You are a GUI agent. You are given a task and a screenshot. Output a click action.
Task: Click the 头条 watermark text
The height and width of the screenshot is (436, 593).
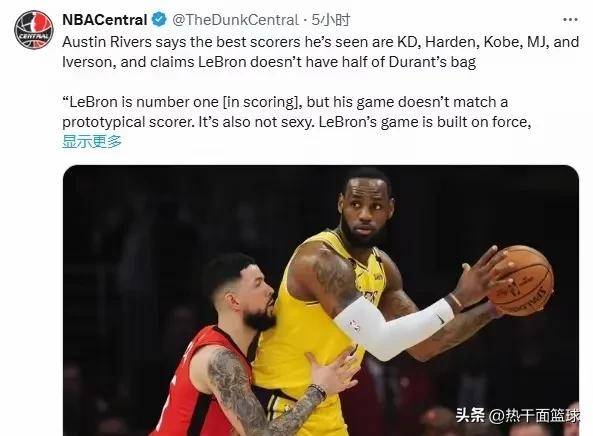470,415
